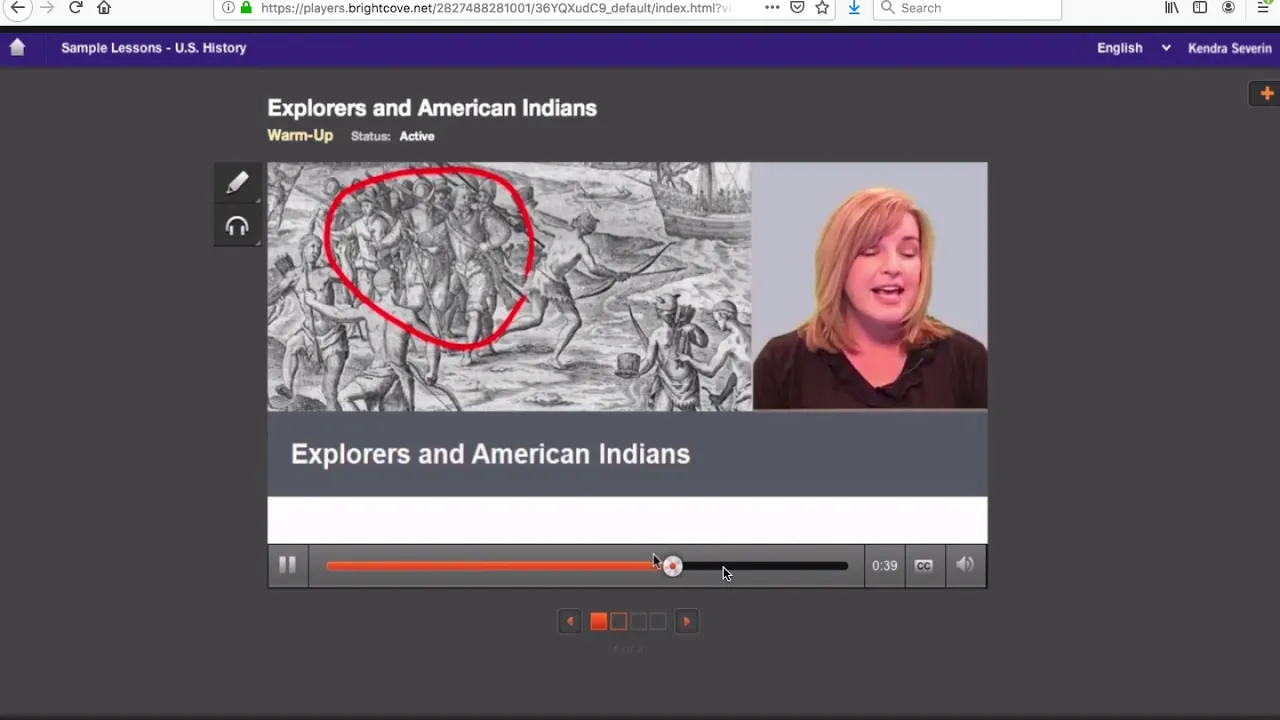
Task: Click the orange plus icon at right edge
Action: point(1266,93)
